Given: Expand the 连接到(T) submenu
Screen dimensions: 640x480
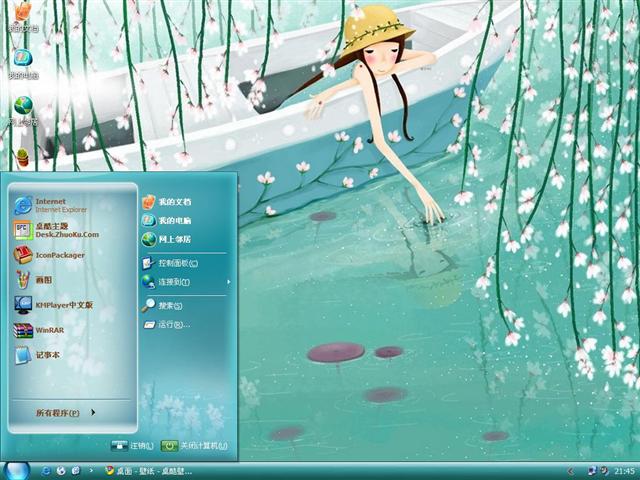Looking at the screenshot, I should (x=186, y=282).
